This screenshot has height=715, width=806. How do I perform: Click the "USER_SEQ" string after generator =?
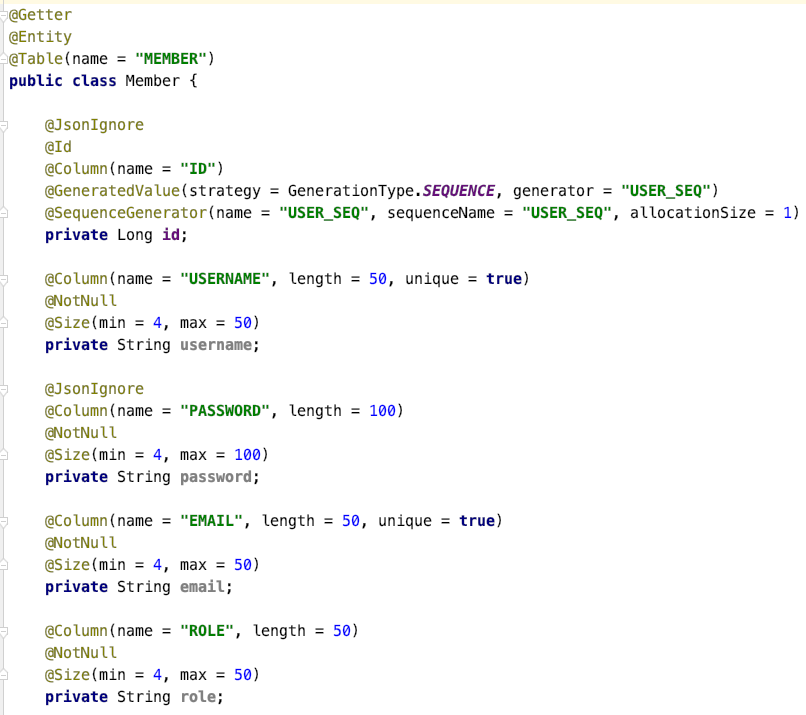click(x=666, y=191)
